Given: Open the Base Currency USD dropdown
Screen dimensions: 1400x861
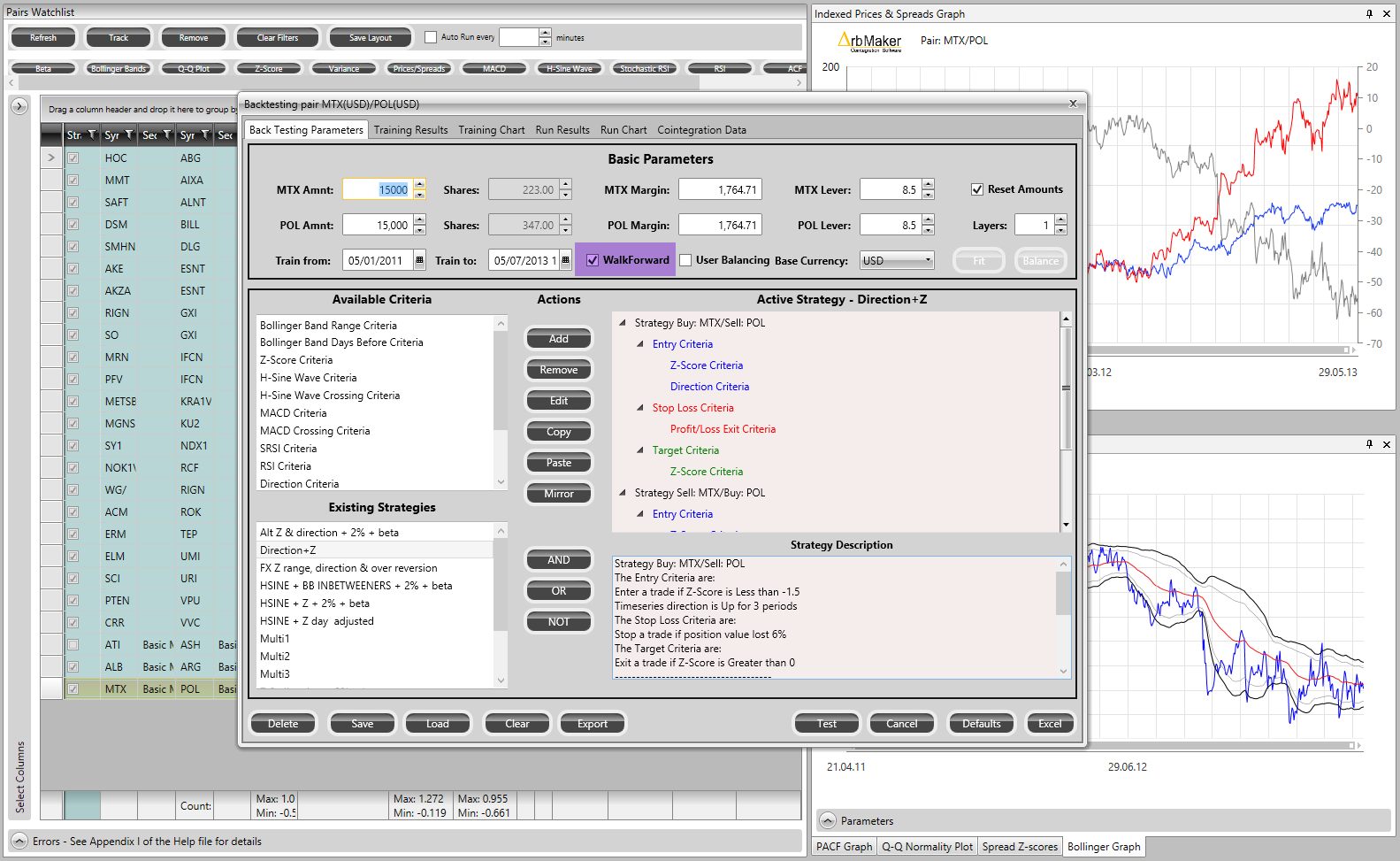Looking at the screenshot, I should point(898,260).
